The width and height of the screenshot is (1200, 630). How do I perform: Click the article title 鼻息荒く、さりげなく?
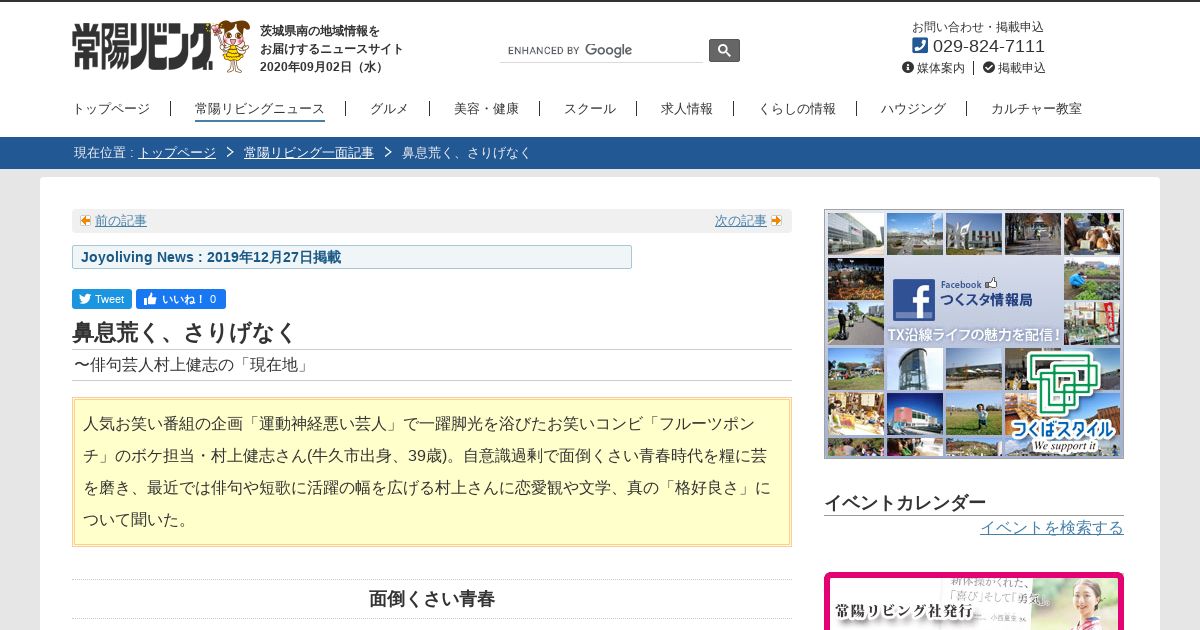pyautogui.click(x=185, y=333)
